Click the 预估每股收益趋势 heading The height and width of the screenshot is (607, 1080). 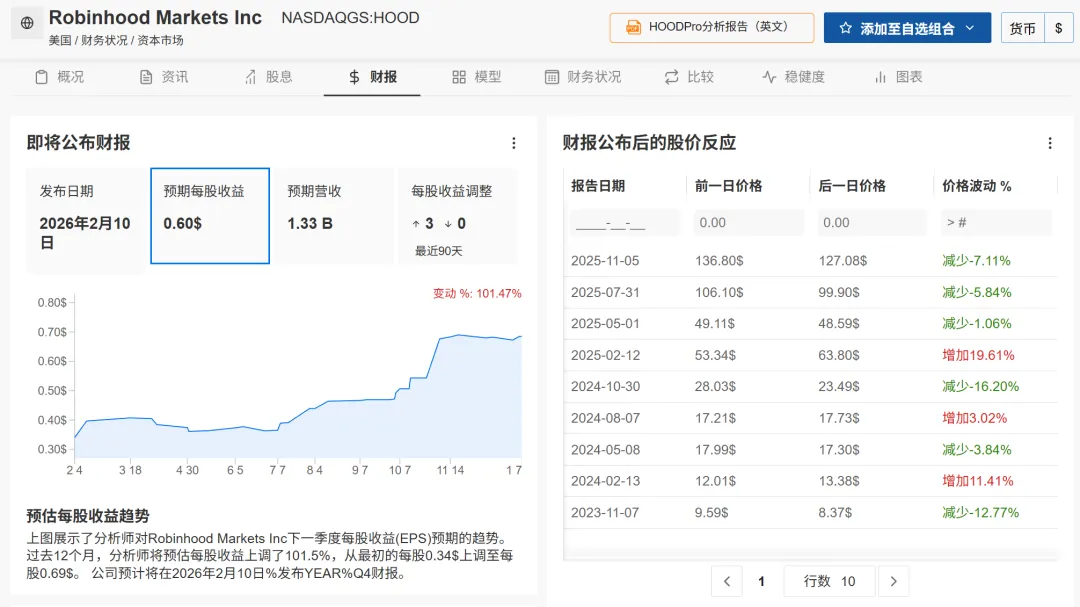87,516
